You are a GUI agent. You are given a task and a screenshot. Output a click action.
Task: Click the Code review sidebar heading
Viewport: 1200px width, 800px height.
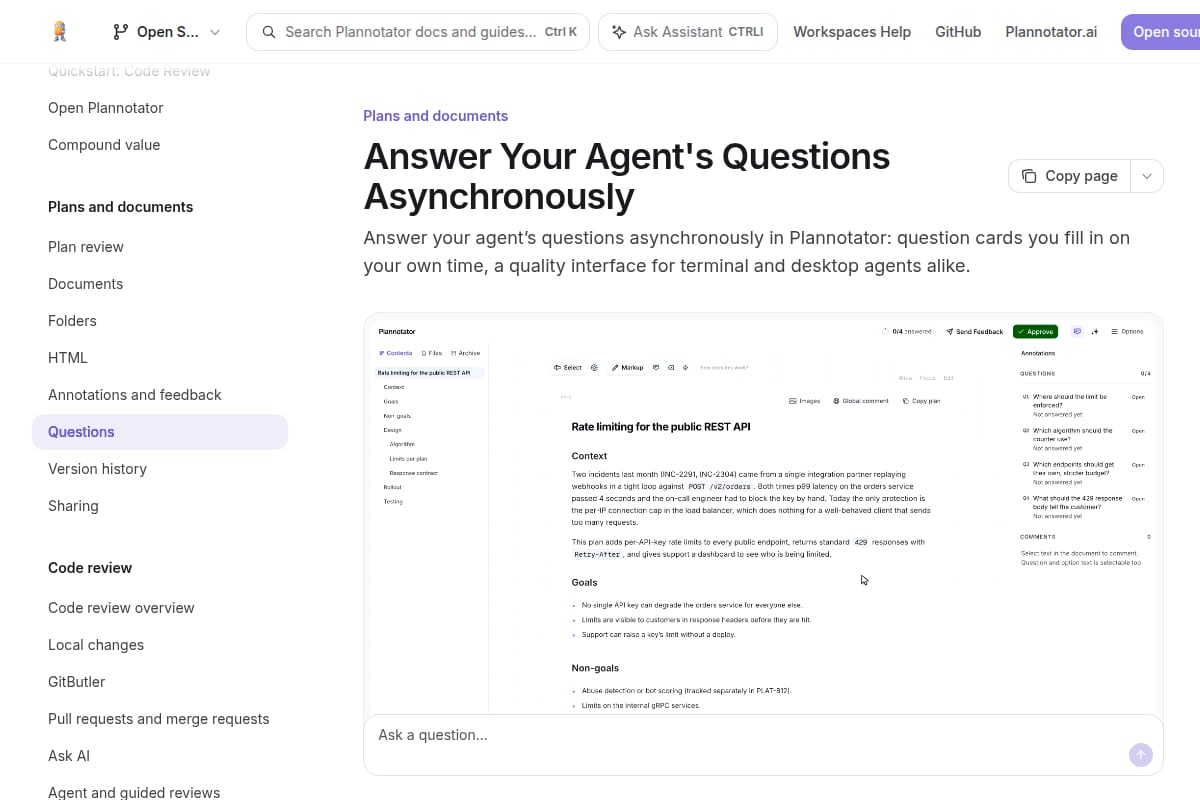(x=90, y=568)
